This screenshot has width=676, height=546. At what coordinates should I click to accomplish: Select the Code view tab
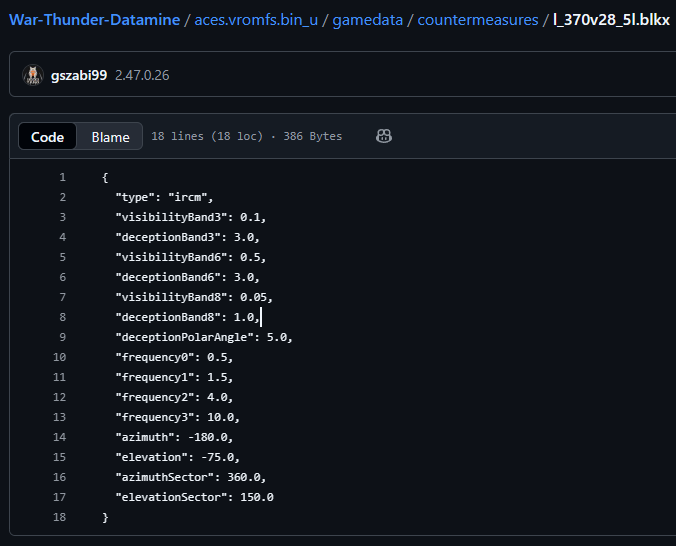coord(47,137)
